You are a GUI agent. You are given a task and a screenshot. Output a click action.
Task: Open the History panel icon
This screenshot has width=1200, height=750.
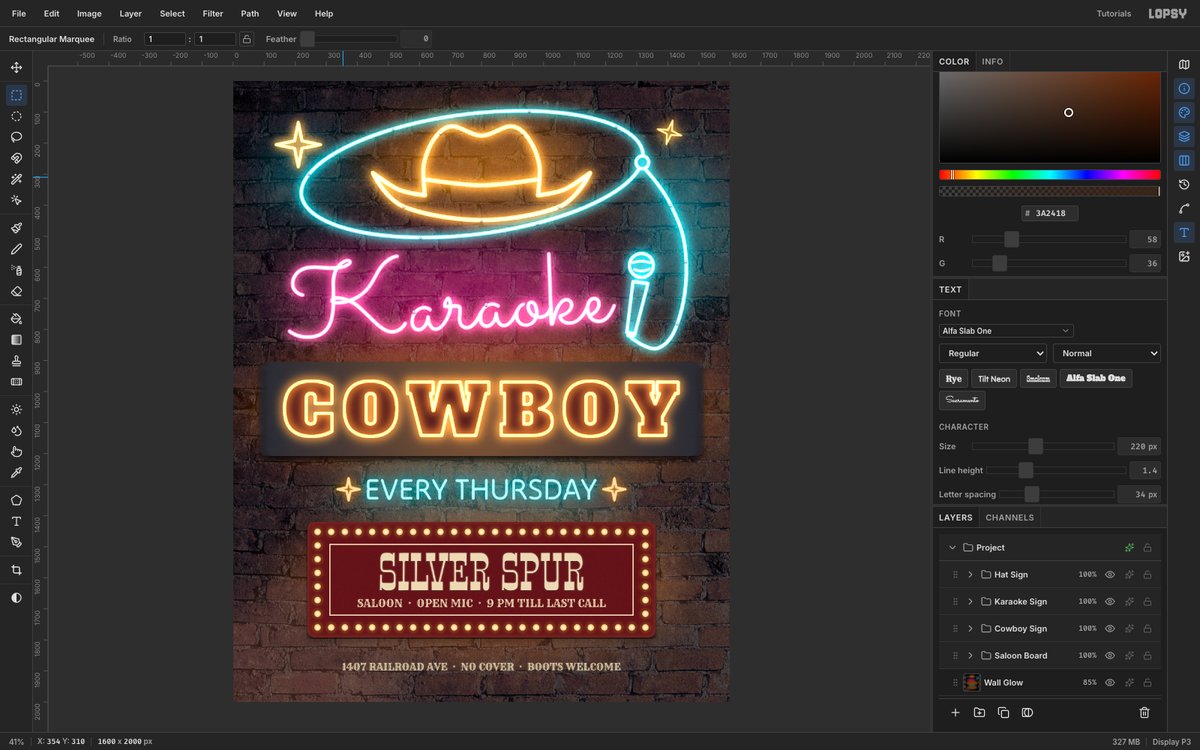(1184, 184)
